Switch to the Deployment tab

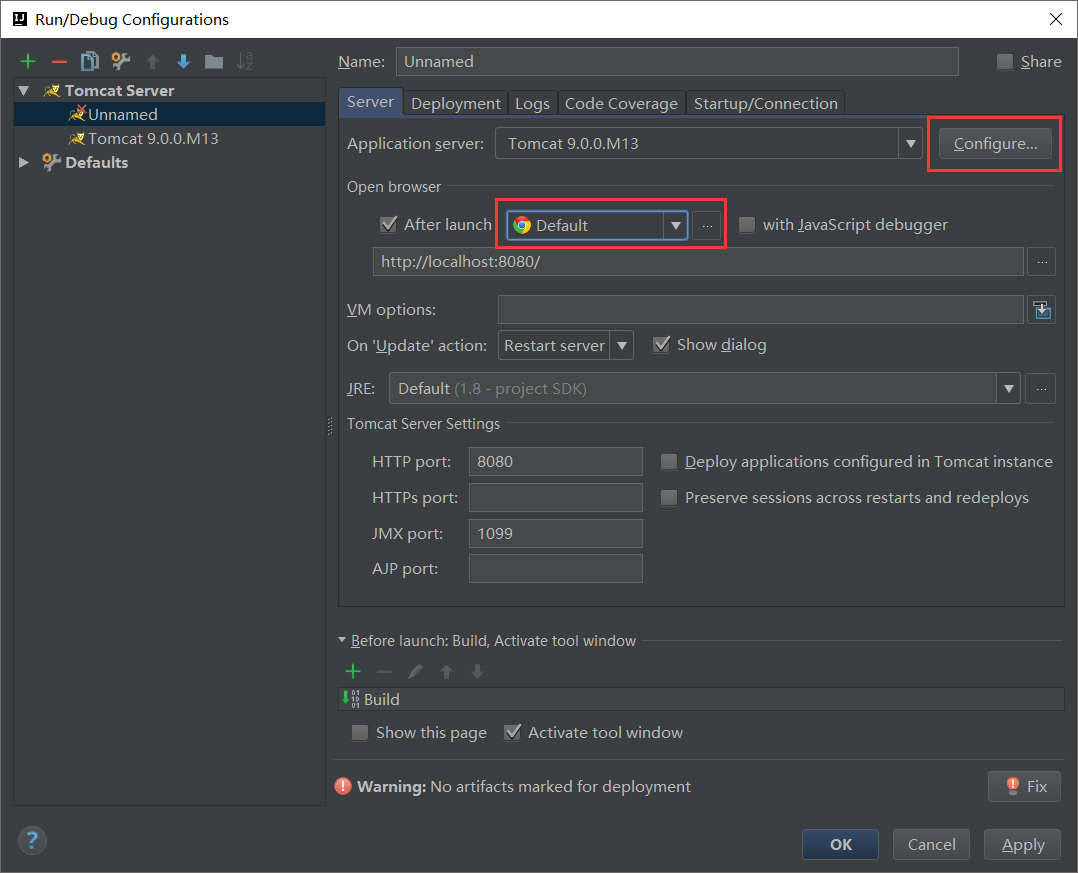pyautogui.click(x=455, y=103)
